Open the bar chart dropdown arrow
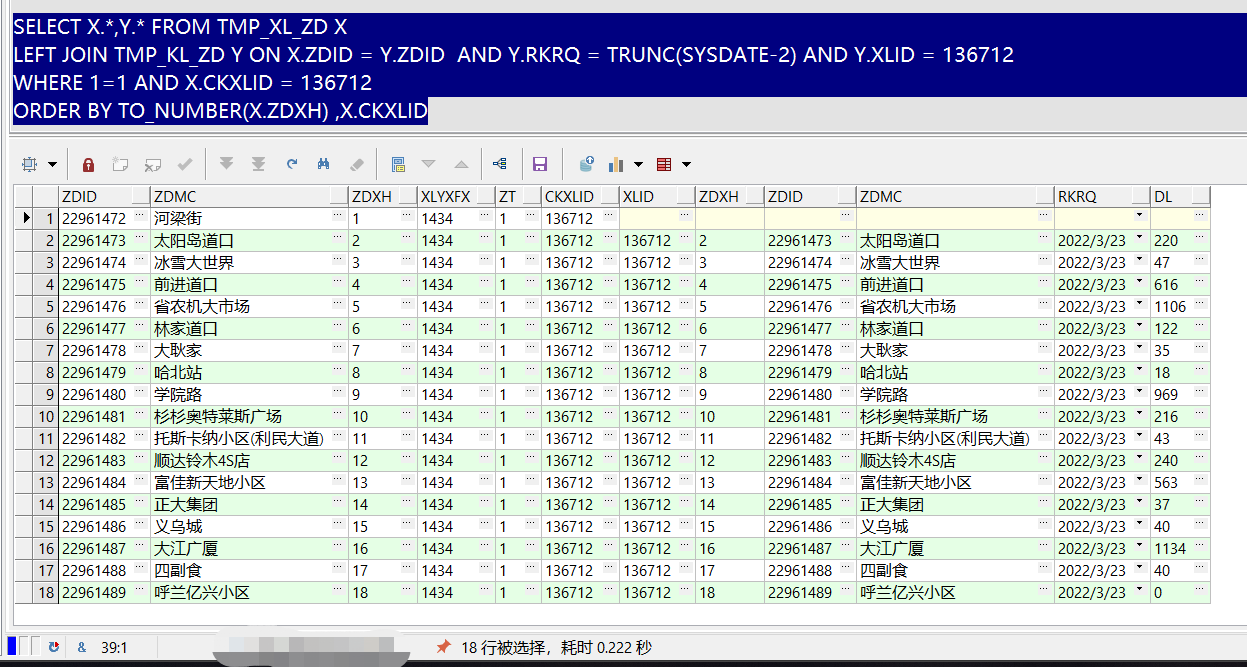This screenshot has width=1247, height=667. (638, 164)
